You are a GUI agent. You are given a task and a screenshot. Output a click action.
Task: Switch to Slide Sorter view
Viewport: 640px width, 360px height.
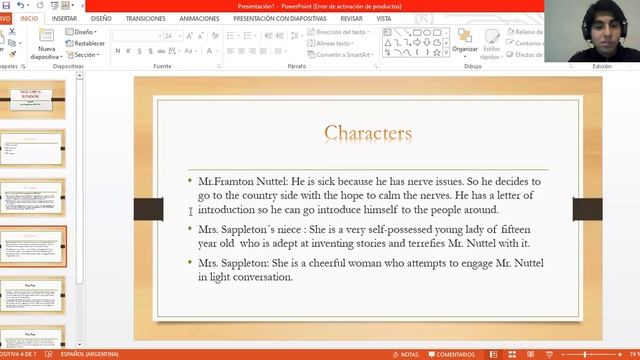click(512, 354)
